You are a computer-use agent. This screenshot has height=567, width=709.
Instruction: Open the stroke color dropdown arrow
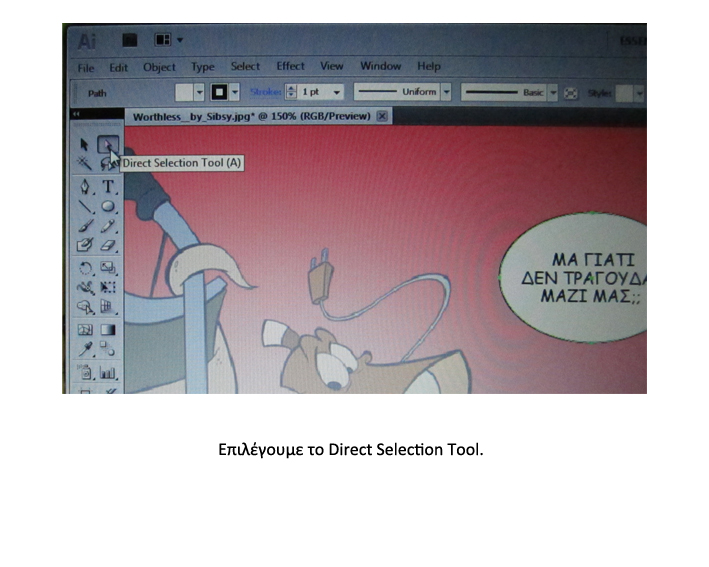coord(235,93)
